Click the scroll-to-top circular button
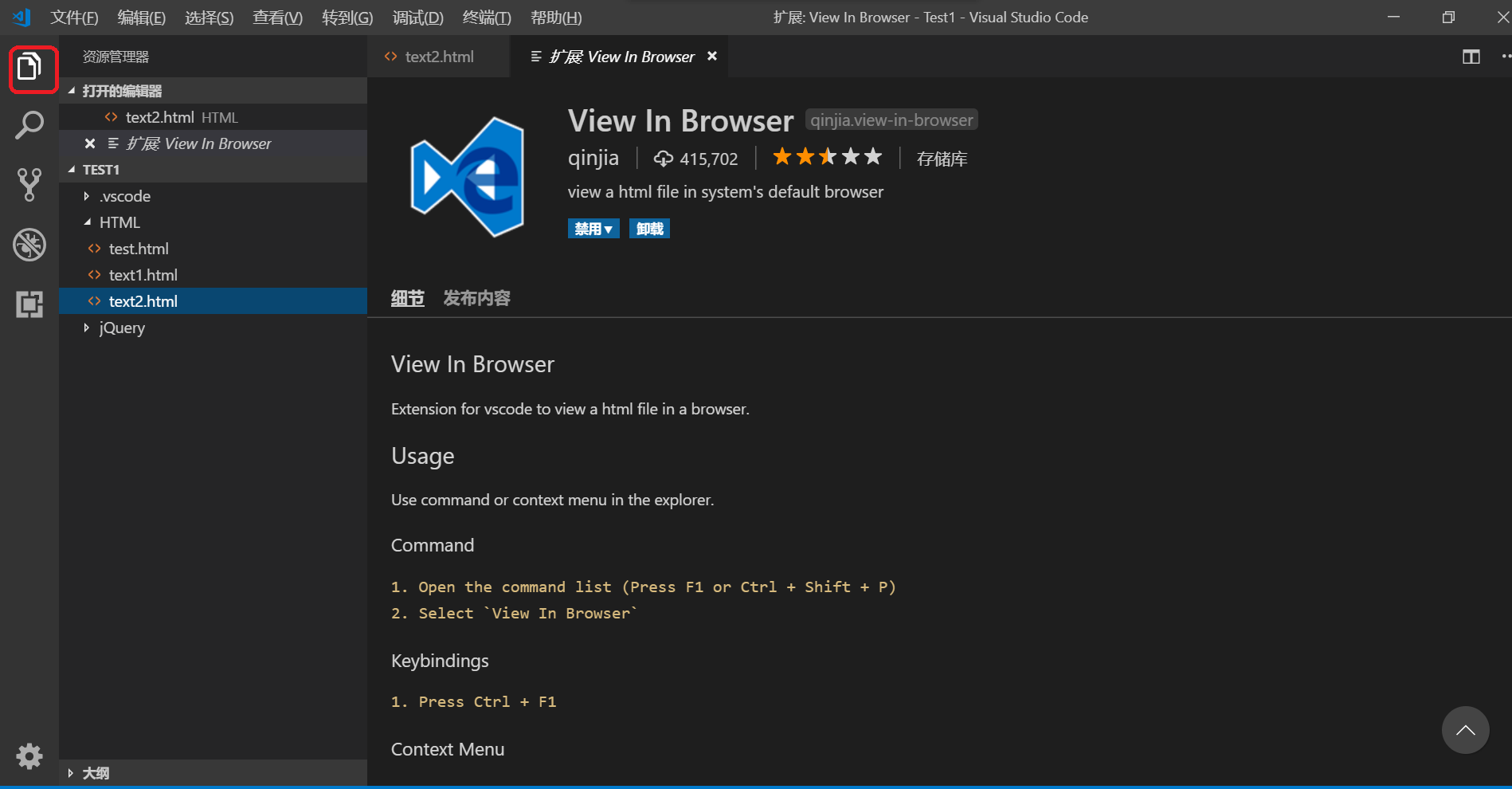1512x789 pixels. [1465, 729]
